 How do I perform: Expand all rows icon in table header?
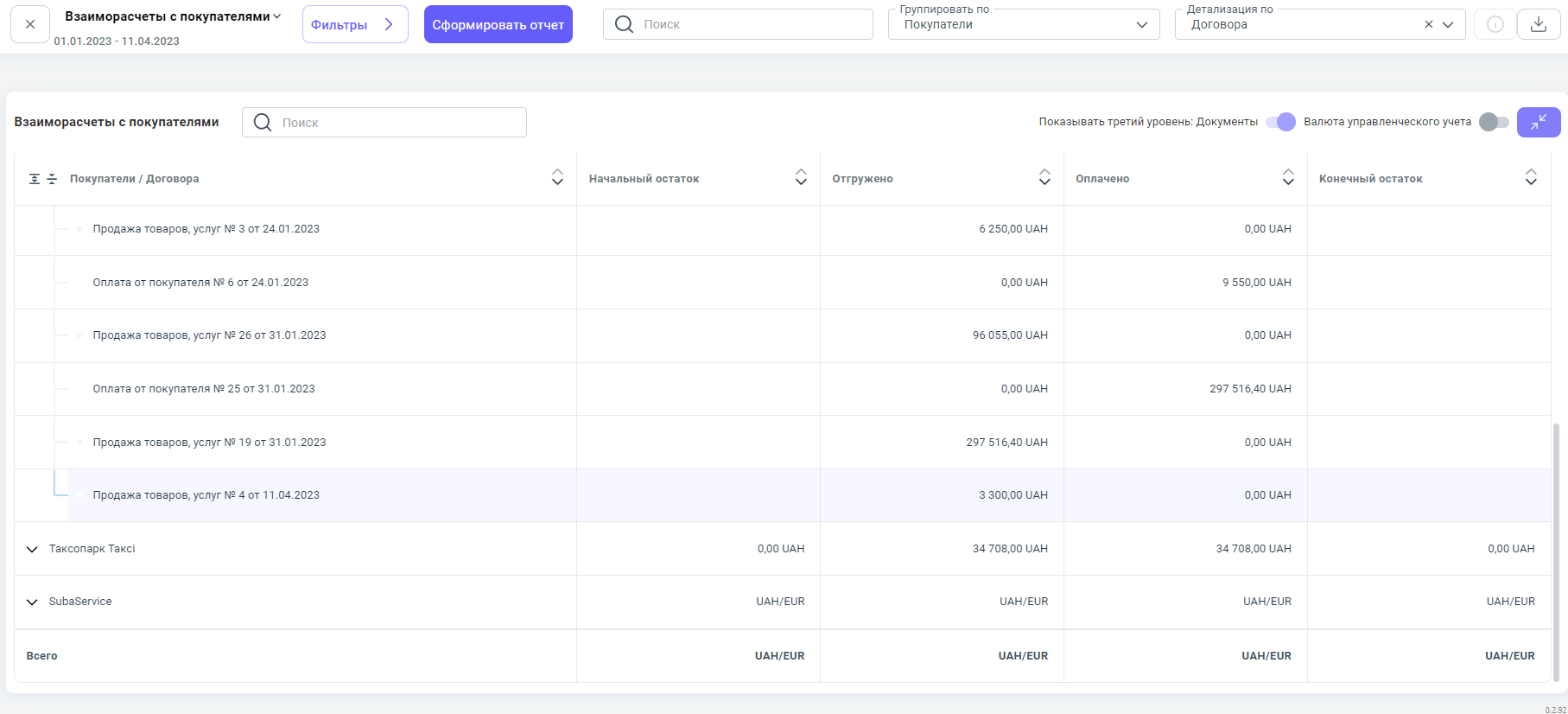[x=35, y=179]
